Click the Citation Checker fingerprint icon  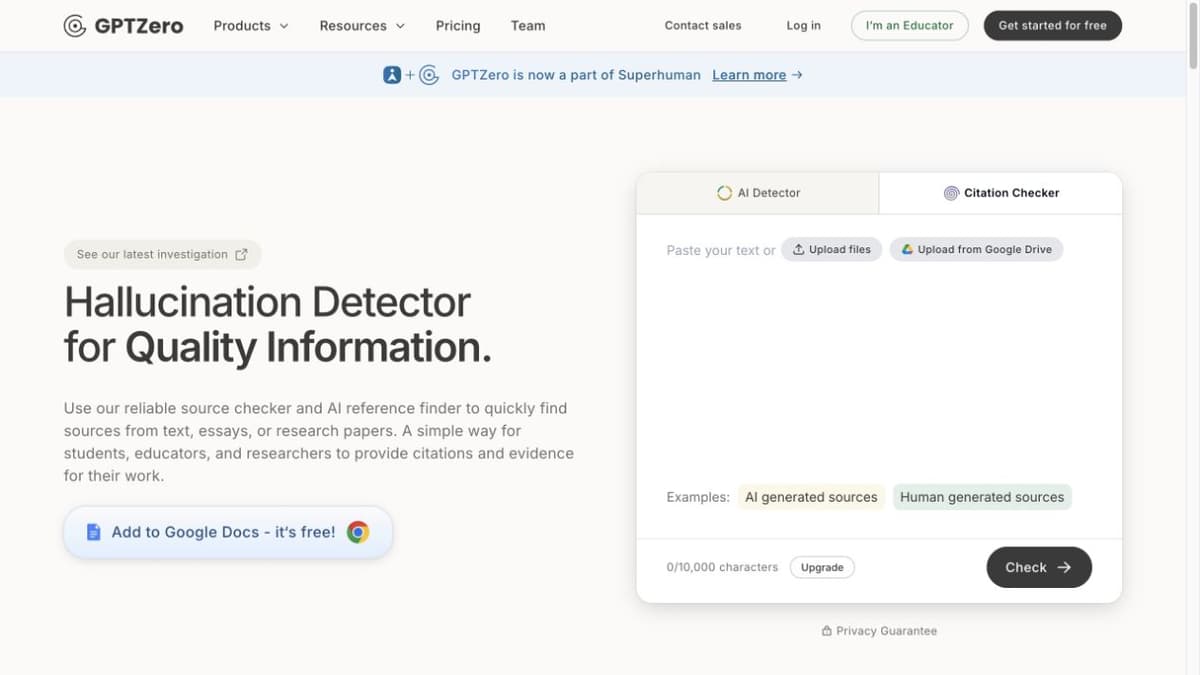pos(951,193)
